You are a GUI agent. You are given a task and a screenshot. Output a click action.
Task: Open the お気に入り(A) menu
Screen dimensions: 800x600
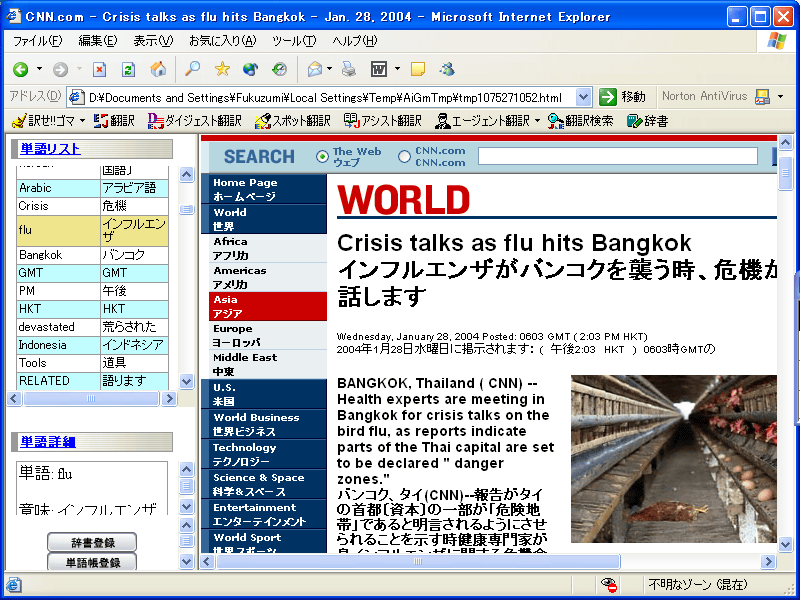222,41
